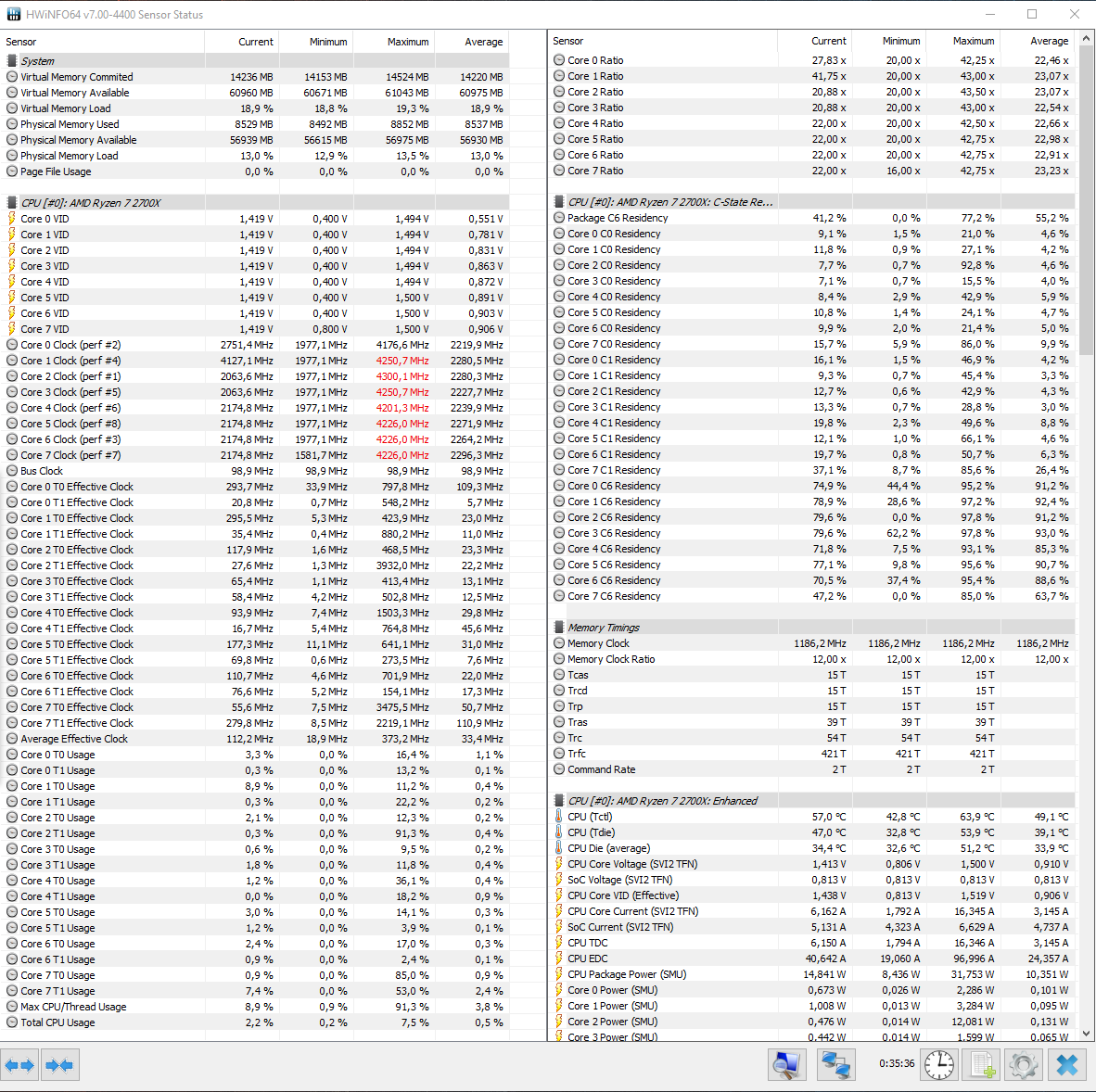Select the SoC Current (SVI2 TFN) row

(811, 926)
